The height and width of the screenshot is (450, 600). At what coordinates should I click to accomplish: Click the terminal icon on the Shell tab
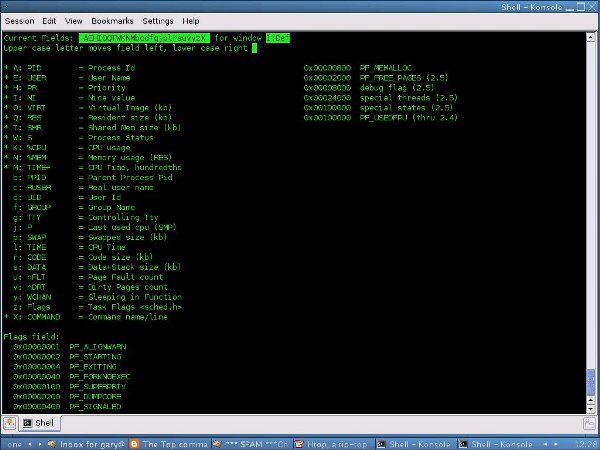click(27, 423)
